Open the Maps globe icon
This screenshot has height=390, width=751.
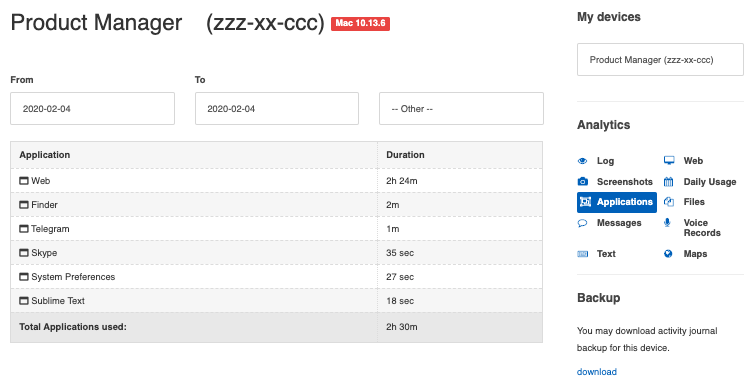pos(668,254)
